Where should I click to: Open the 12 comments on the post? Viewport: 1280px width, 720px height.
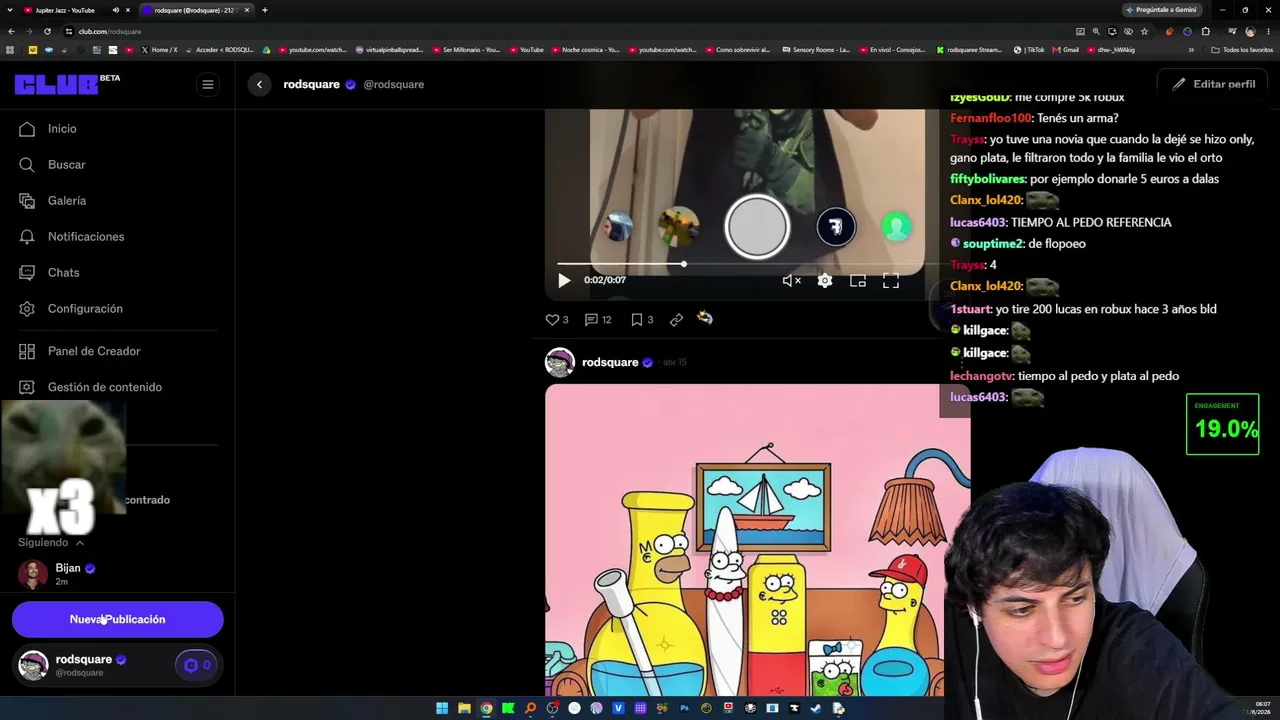598,320
